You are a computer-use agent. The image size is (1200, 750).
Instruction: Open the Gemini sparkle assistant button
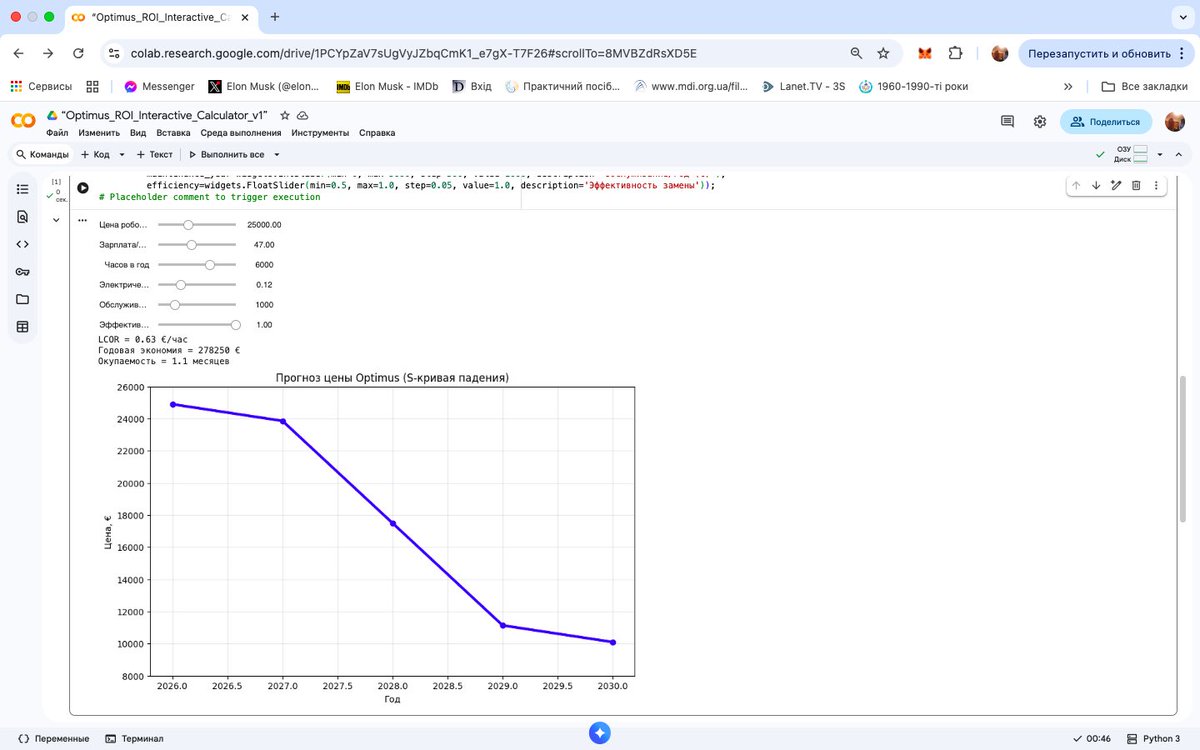599,732
